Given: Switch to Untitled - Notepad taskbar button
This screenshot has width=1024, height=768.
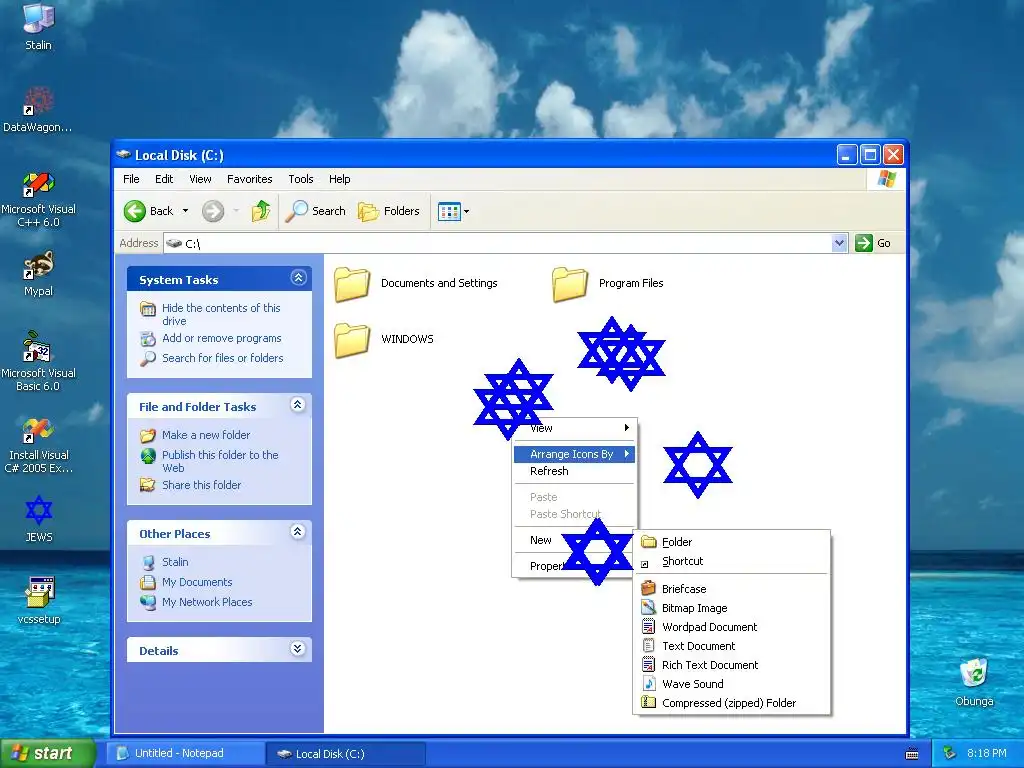Looking at the screenshot, I should tap(186, 753).
